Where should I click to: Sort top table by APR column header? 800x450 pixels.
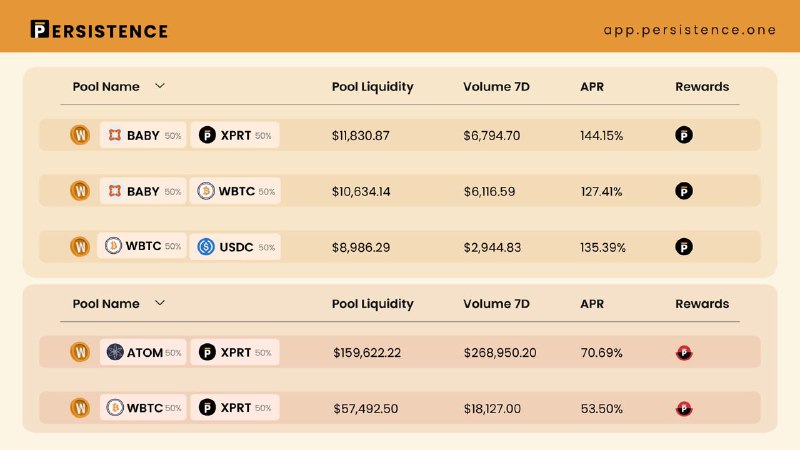[x=592, y=87]
